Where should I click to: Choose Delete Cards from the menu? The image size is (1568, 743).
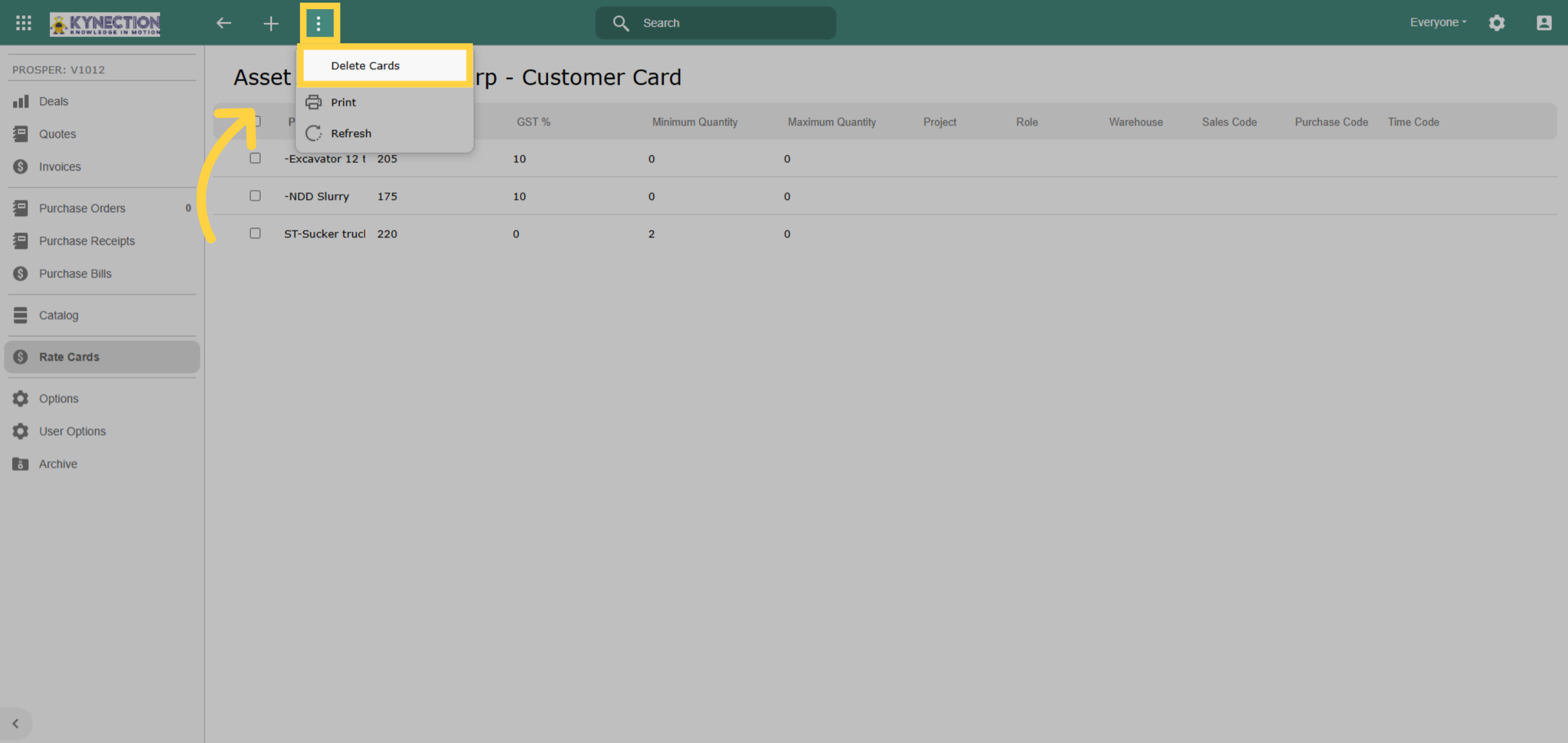point(385,66)
